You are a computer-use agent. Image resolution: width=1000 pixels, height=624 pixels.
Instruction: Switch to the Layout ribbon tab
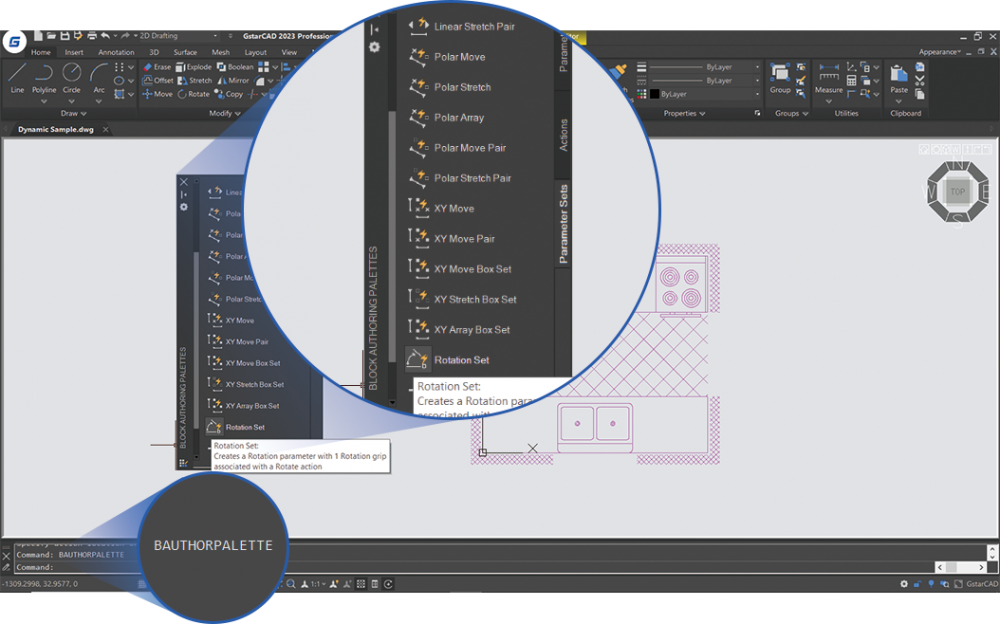pos(256,52)
